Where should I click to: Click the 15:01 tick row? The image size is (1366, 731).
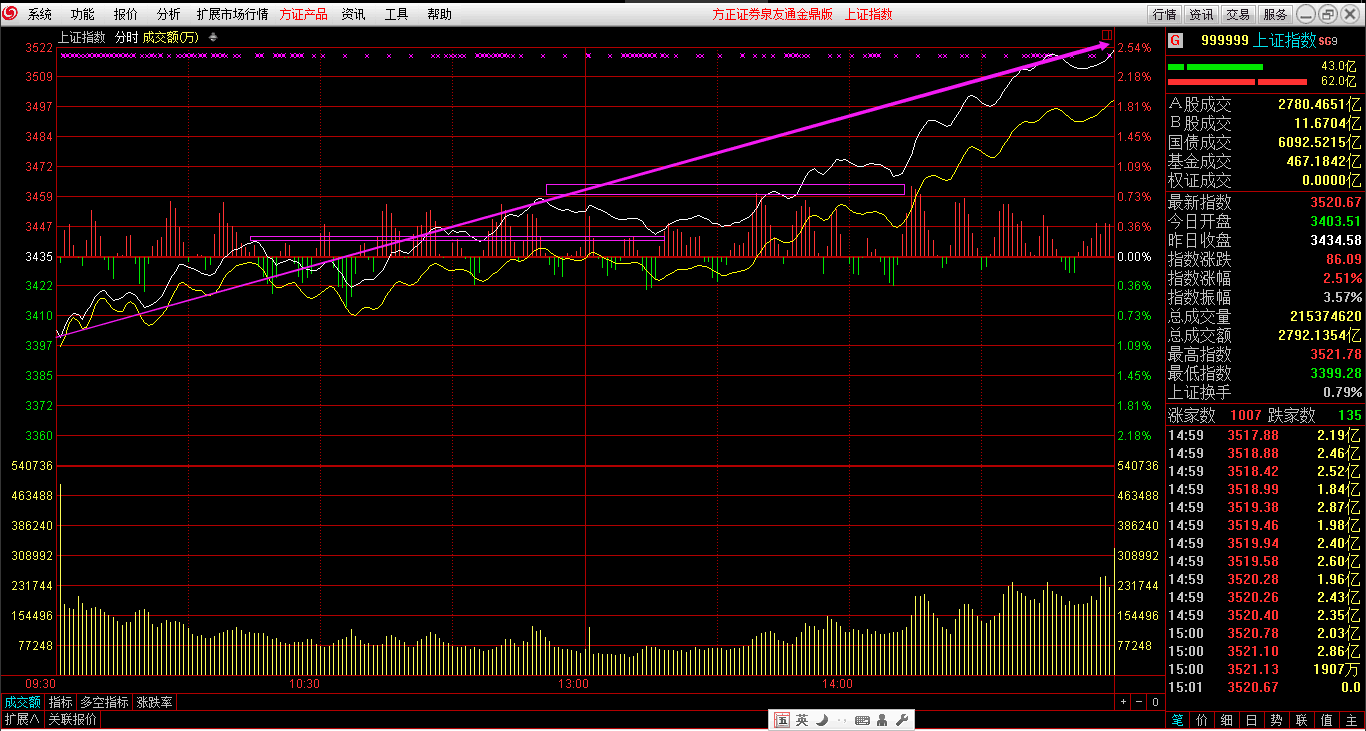click(x=1265, y=687)
